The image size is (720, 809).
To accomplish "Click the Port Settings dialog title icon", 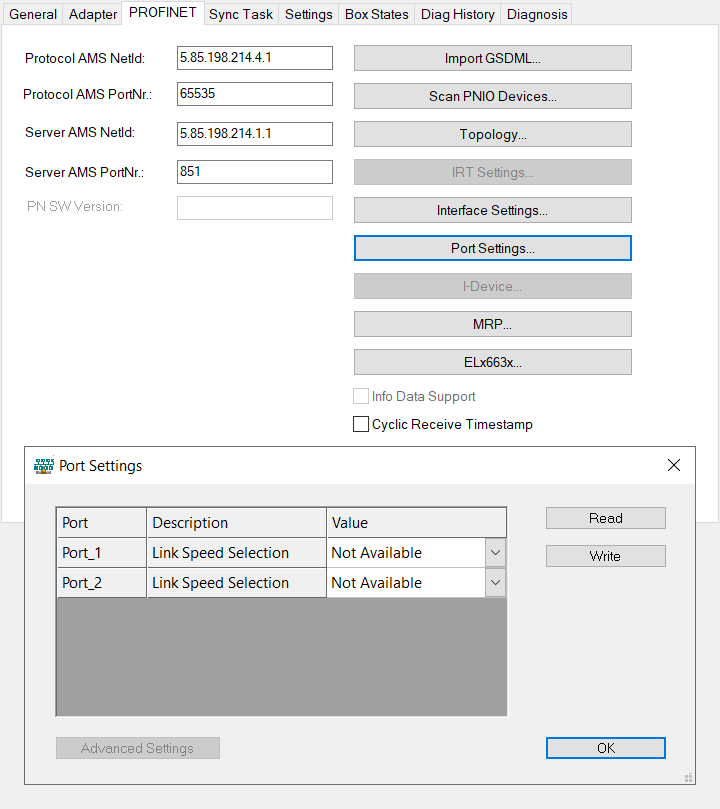I will point(44,465).
